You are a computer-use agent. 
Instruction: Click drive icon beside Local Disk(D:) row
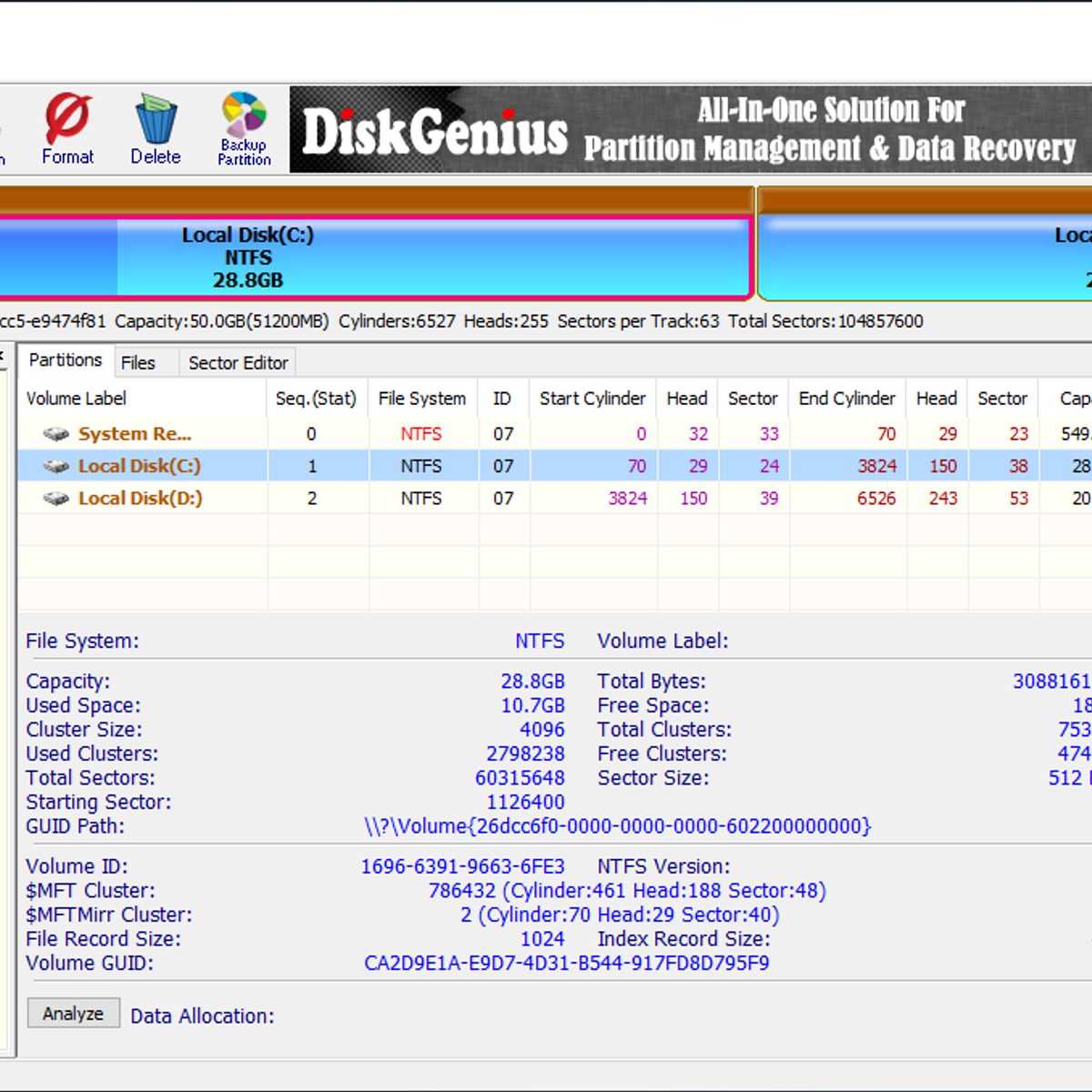click(x=56, y=499)
